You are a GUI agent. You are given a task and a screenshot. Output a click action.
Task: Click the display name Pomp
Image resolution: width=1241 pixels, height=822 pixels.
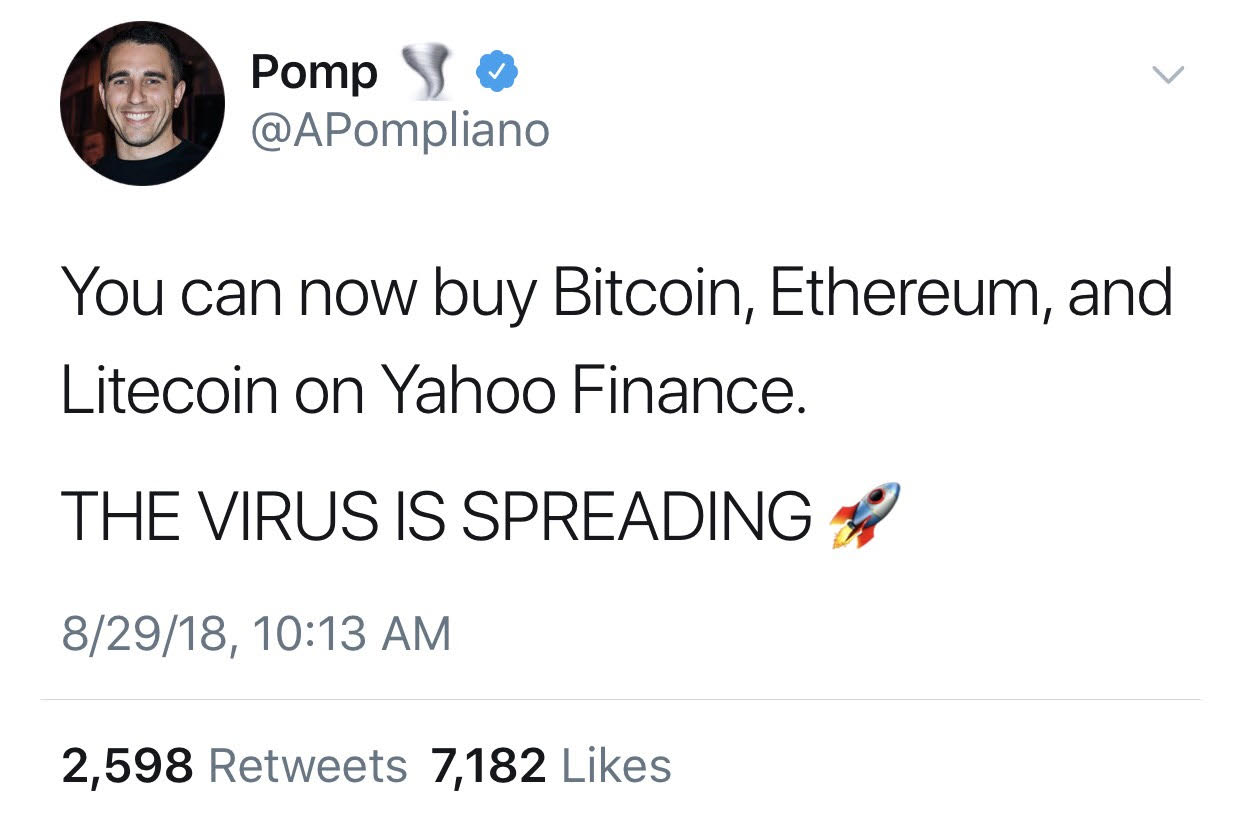[x=314, y=72]
